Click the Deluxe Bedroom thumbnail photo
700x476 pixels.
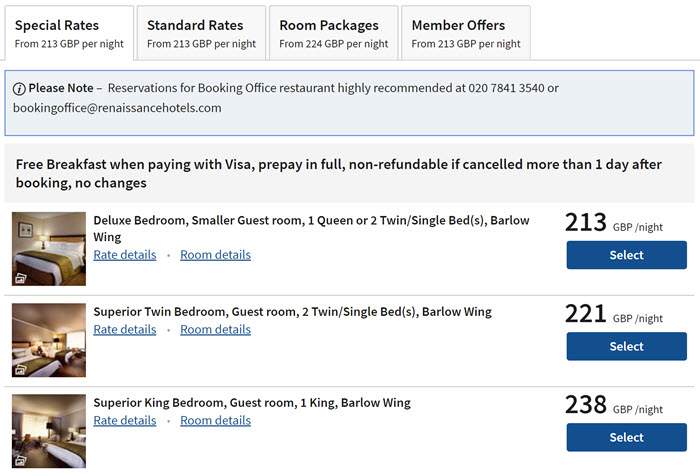[49, 249]
